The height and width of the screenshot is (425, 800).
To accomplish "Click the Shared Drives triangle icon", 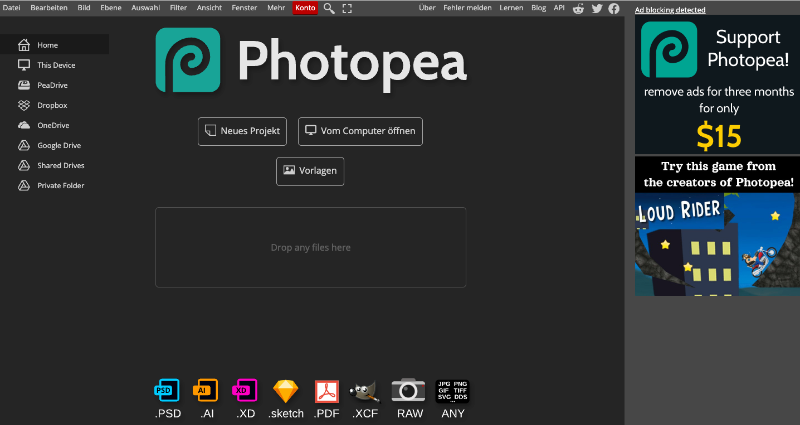I will (24, 165).
